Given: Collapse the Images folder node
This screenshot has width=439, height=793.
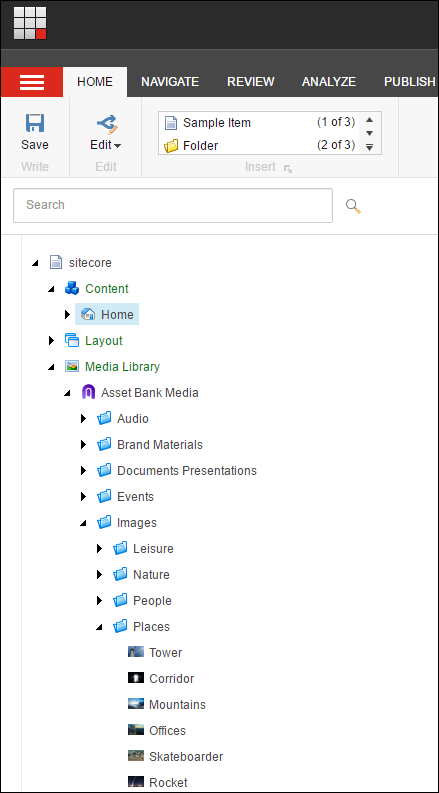Looking at the screenshot, I should tap(83, 523).
